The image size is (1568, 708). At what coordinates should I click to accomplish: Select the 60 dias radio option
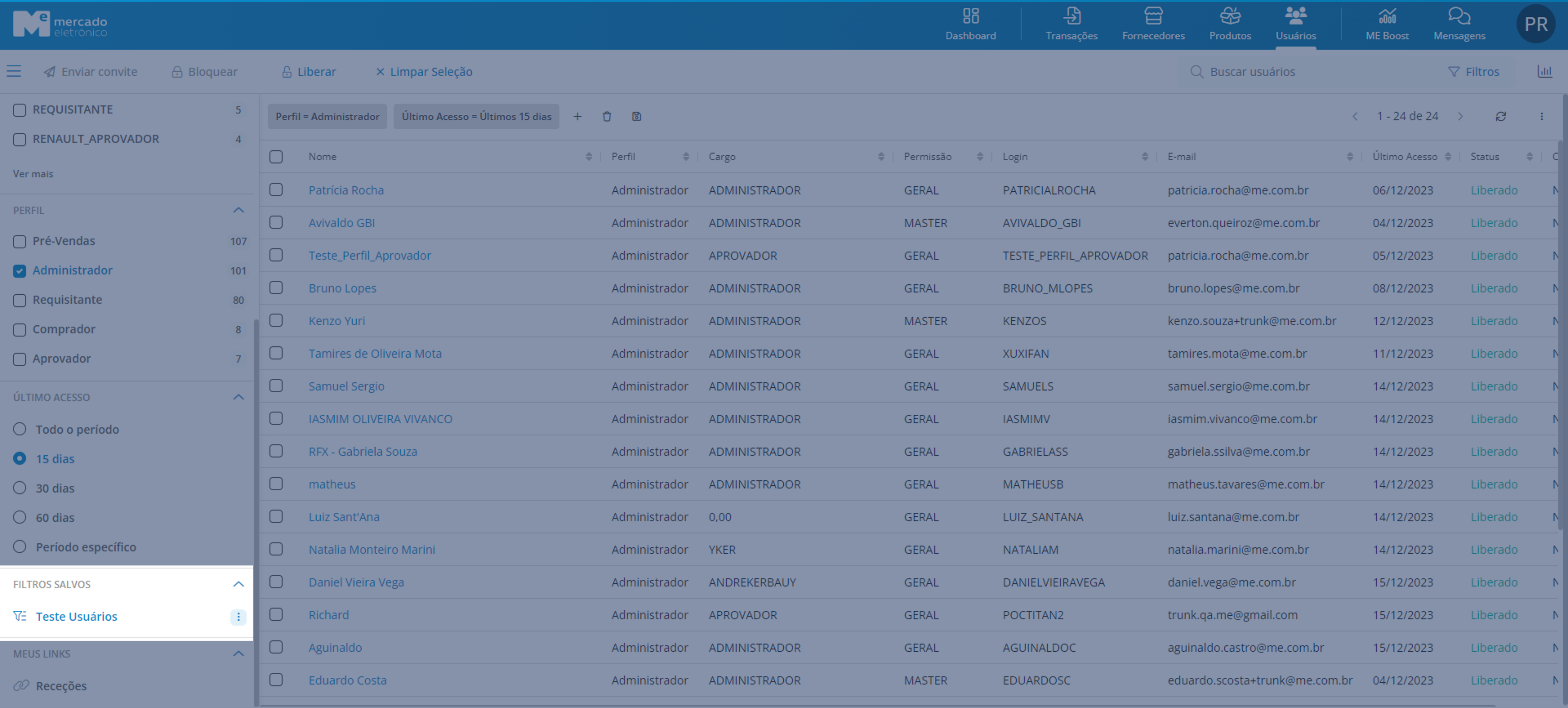[20, 517]
